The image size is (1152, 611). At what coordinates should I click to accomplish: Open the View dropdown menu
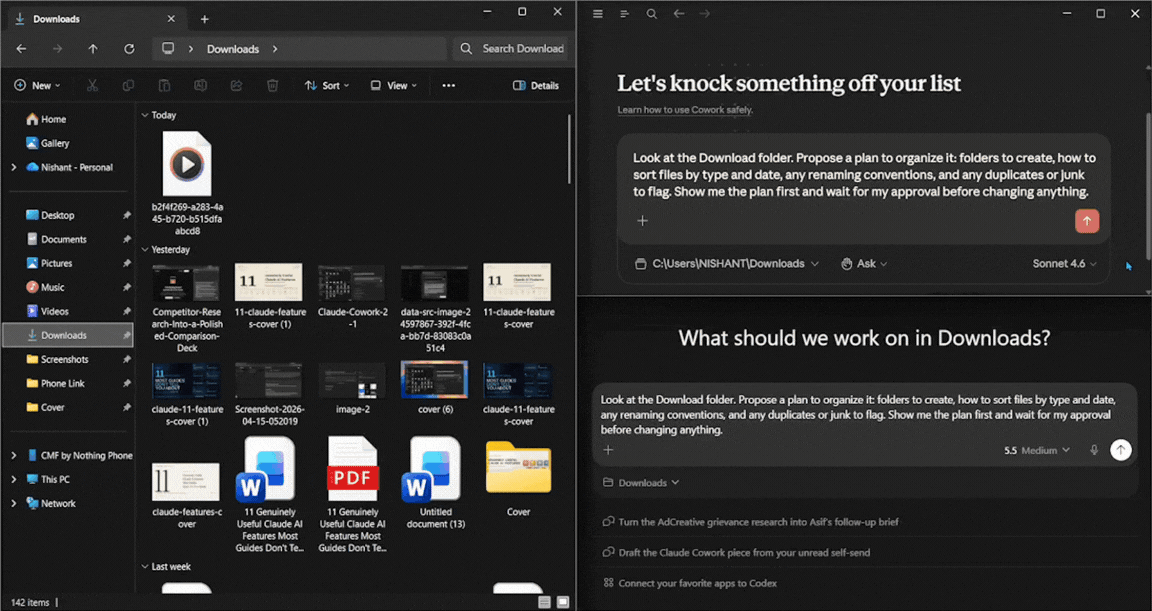[x=394, y=85]
